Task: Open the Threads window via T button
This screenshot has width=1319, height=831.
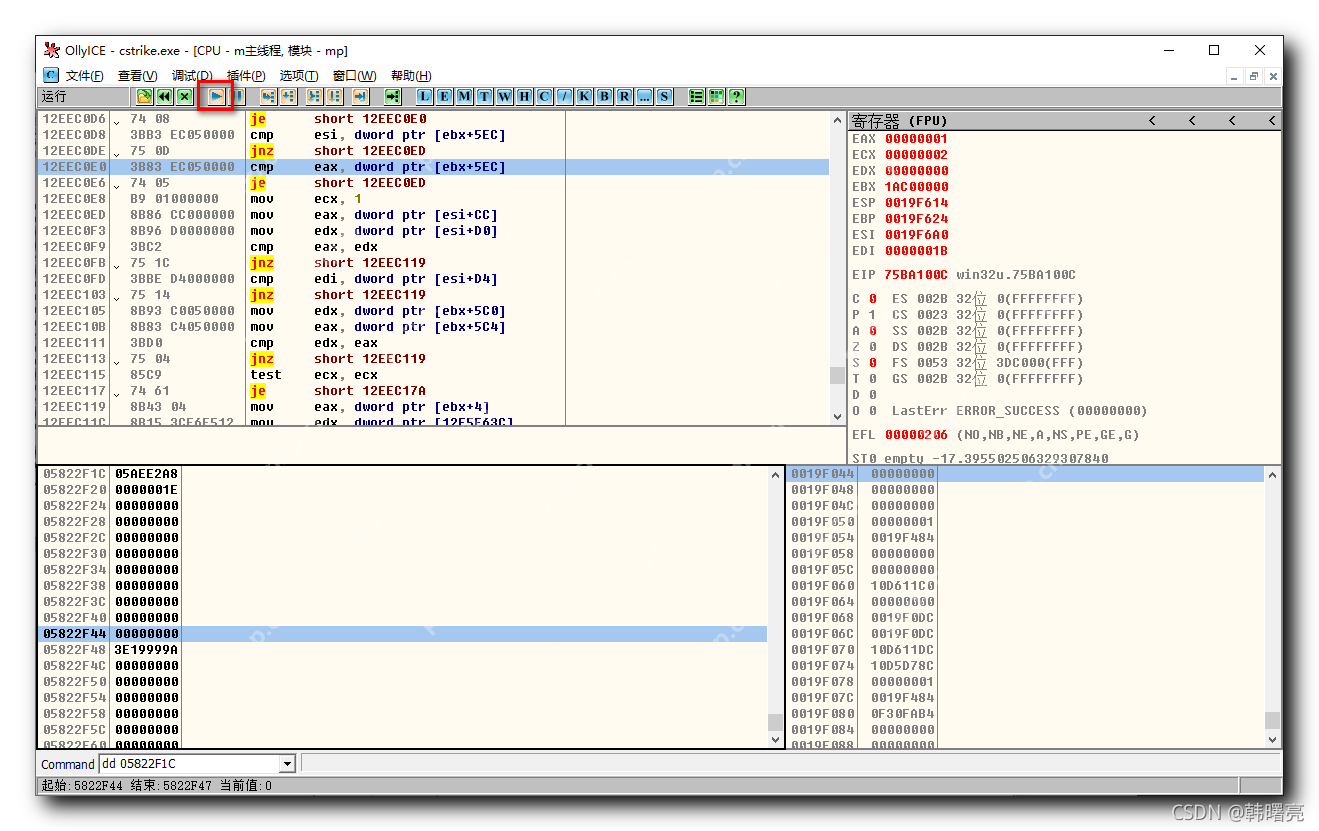Action: 482,96
